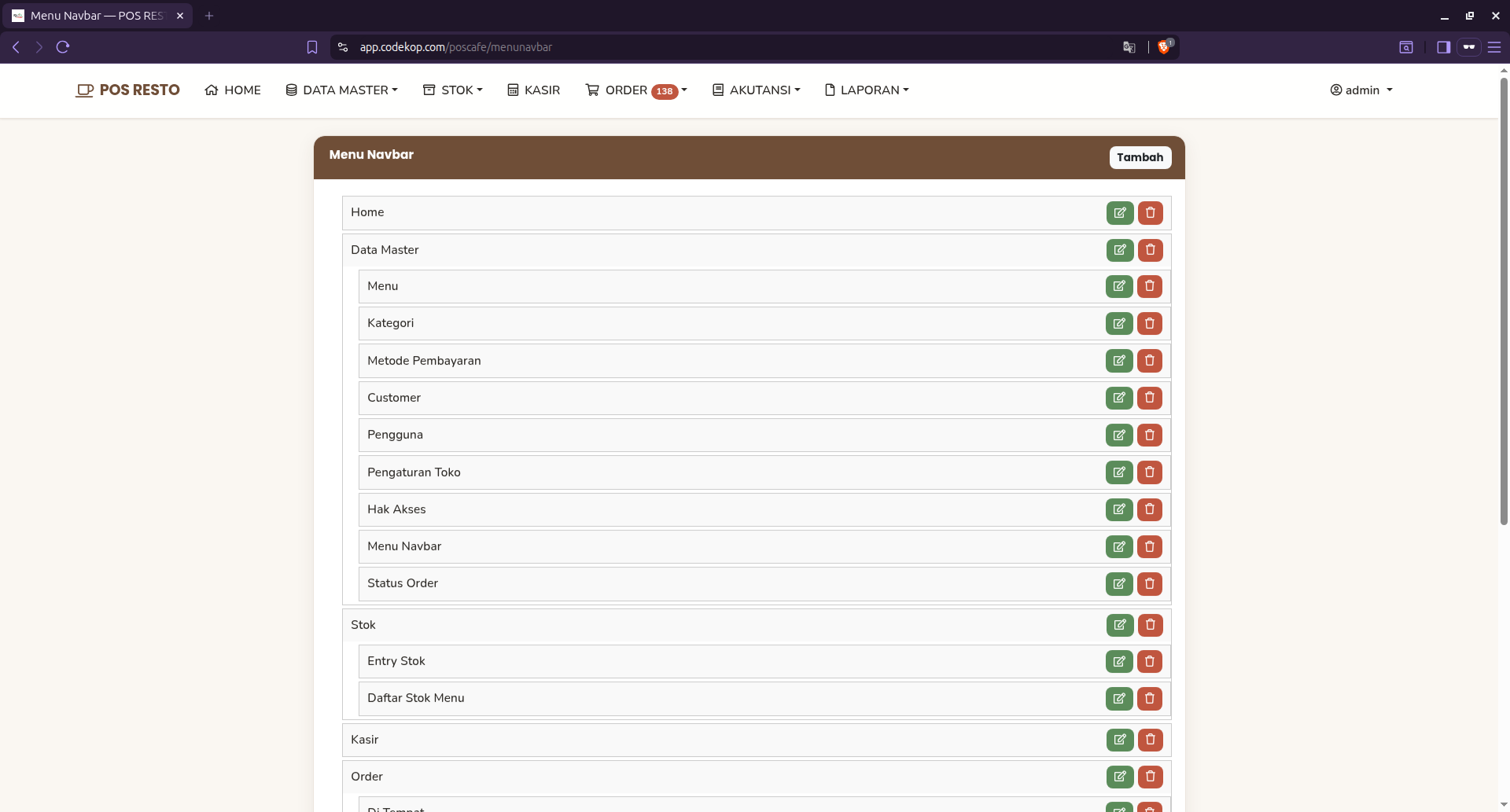Image resolution: width=1510 pixels, height=812 pixels.
Task: Open a new browser tab
Action: tap(209, 16)
